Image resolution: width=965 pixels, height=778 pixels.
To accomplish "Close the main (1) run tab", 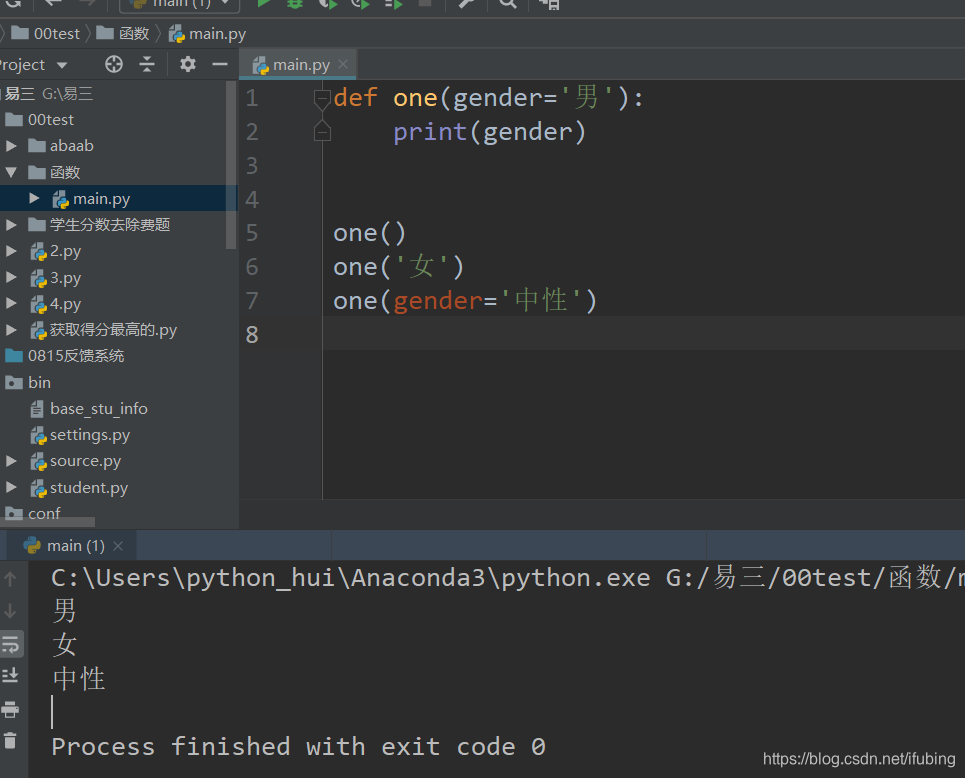I will 118,546.
